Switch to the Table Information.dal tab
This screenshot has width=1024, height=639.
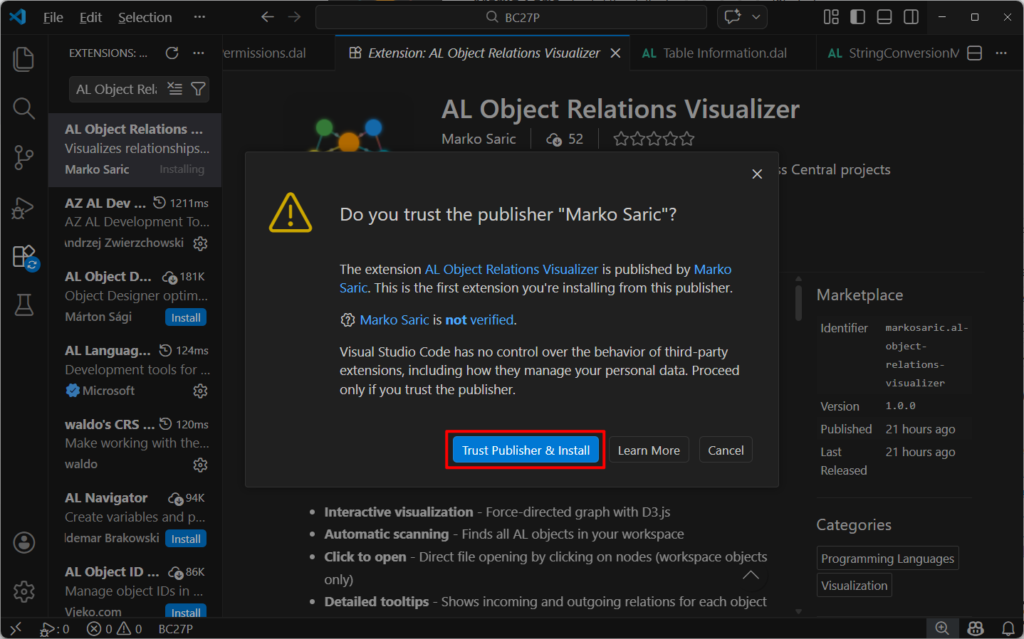(714, 53)
